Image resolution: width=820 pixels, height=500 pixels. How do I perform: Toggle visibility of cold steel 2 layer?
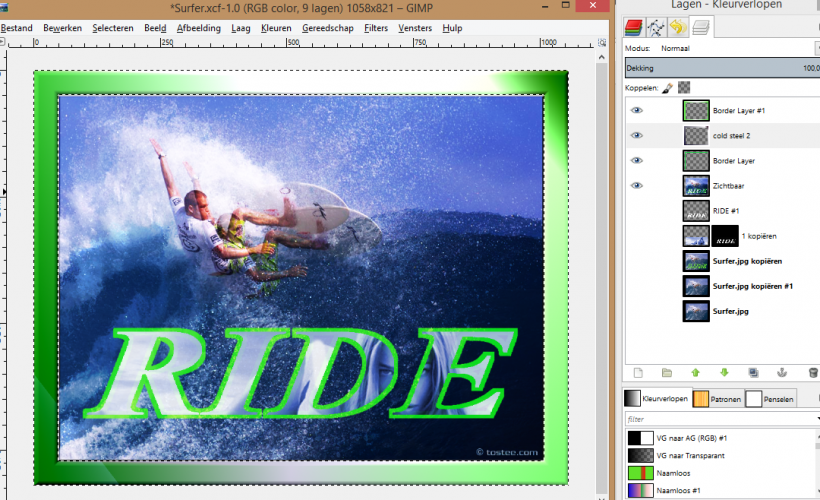[637, 135]
